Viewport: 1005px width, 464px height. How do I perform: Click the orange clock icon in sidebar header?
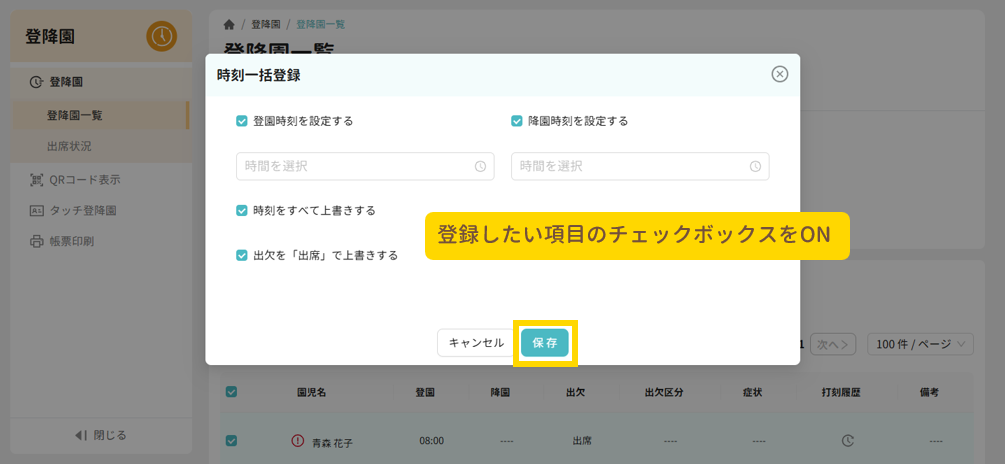pos(161,37)
